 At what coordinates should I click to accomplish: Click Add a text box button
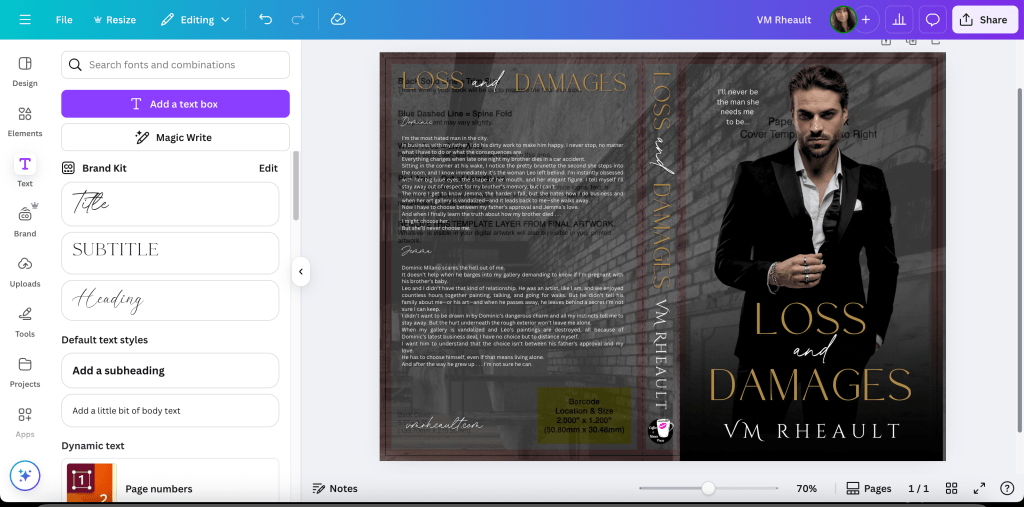click(x=175, y=104)
